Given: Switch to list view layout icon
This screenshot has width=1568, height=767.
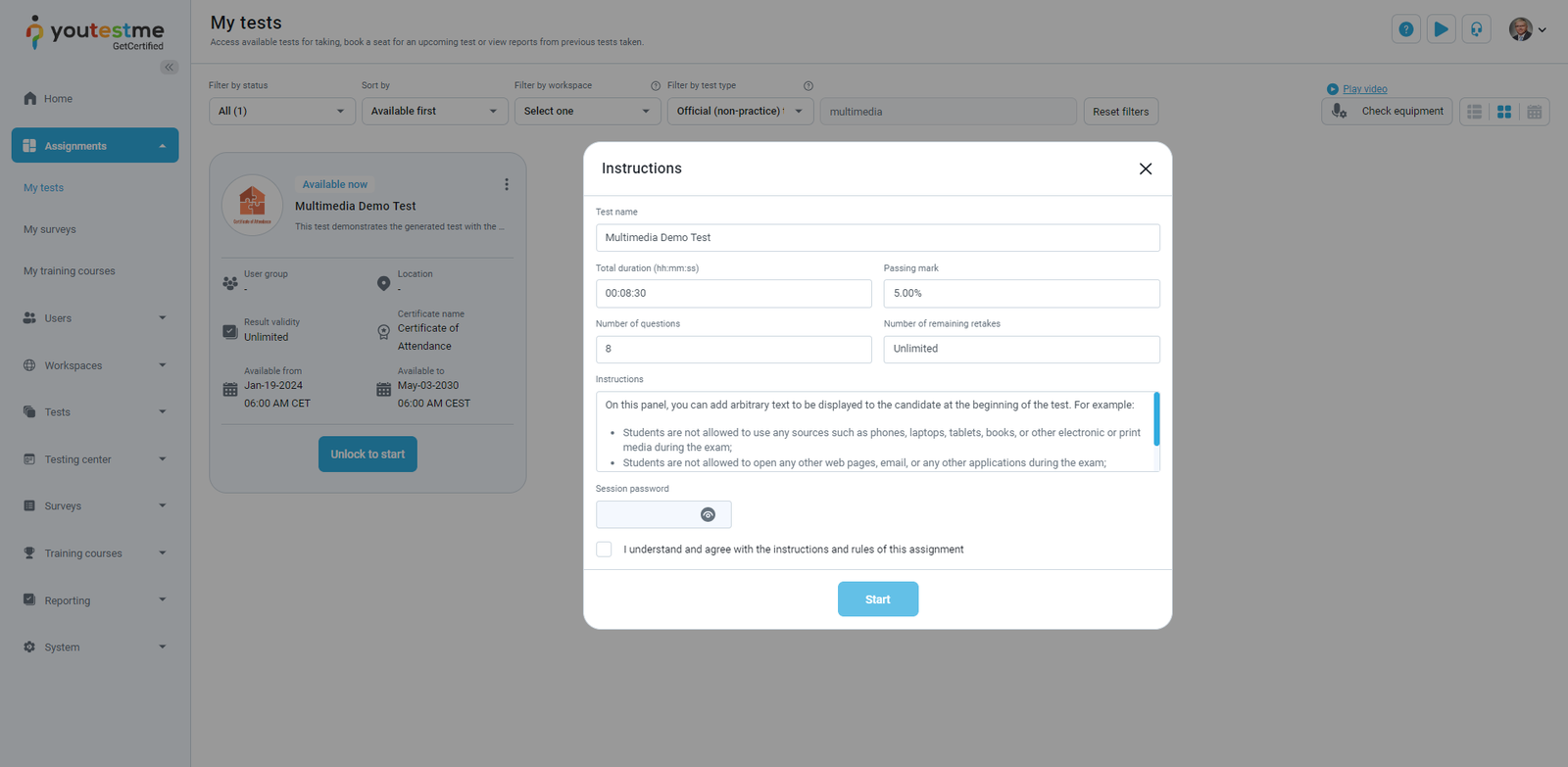Looking at the screenshot, I should (x=1474, y=112).
